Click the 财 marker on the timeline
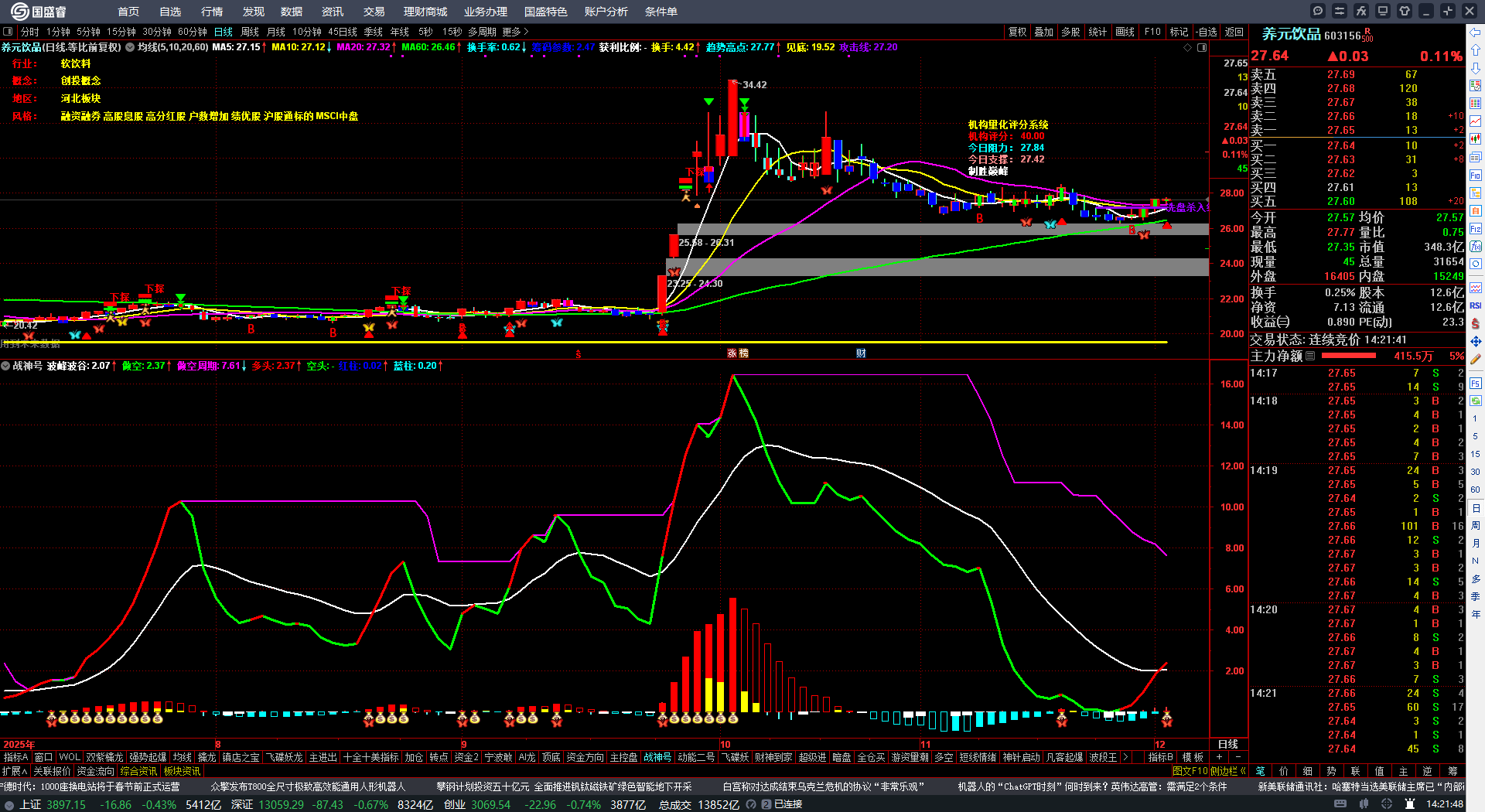The image size is (1485, 812). [861, 353]
